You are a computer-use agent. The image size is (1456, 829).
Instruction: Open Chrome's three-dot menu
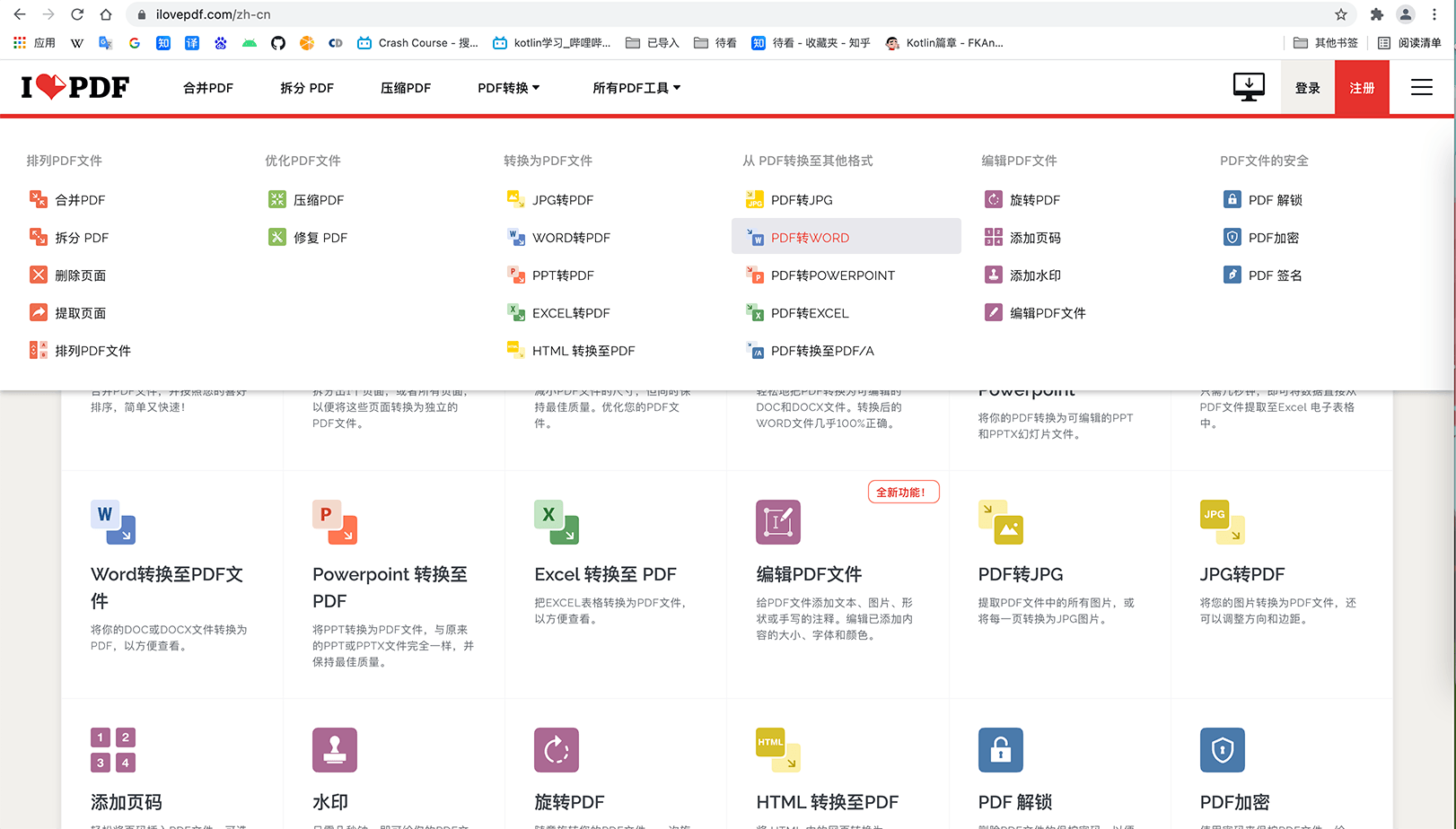click(1434, 14)
